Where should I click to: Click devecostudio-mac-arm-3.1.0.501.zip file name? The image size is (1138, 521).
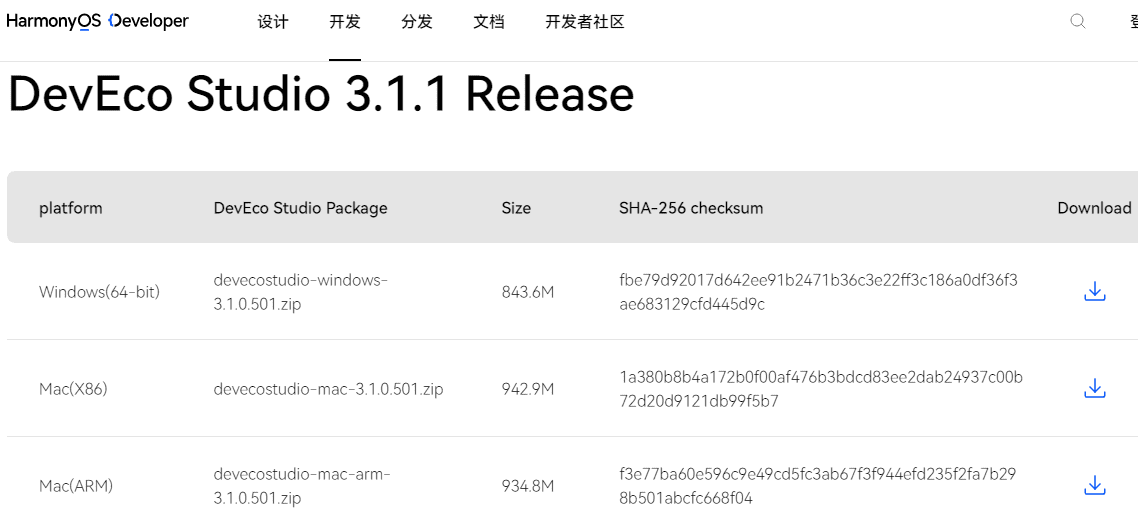(x=302, y=485)
